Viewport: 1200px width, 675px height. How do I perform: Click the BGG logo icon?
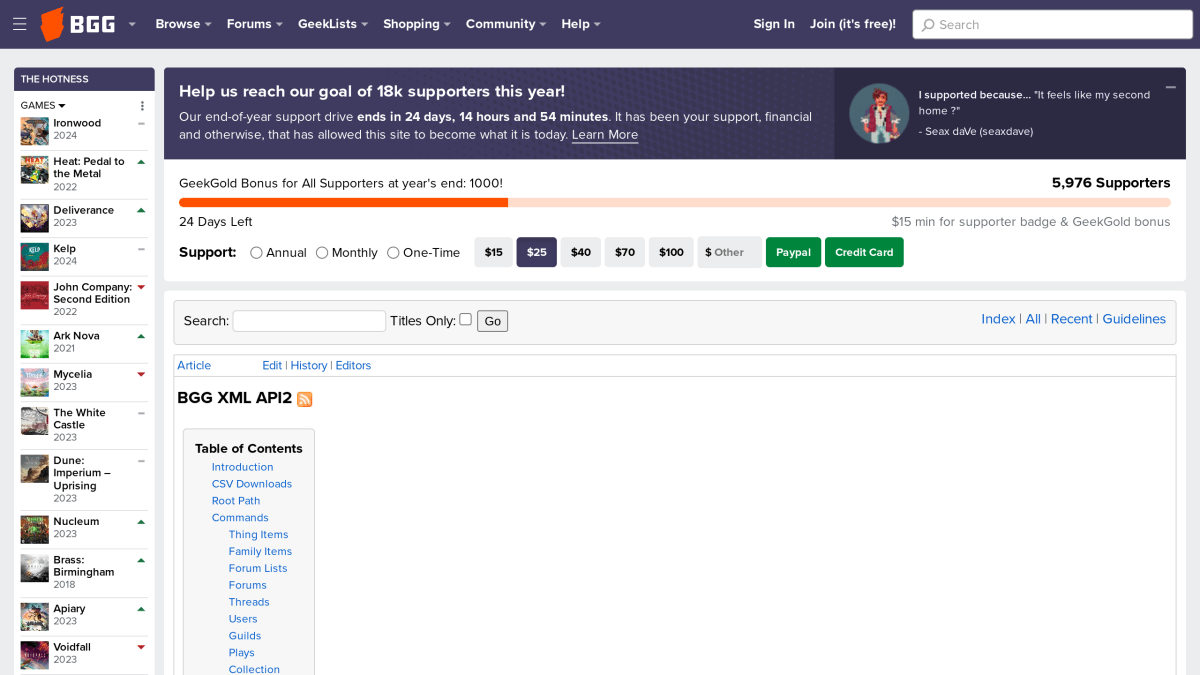click(78, 24)
